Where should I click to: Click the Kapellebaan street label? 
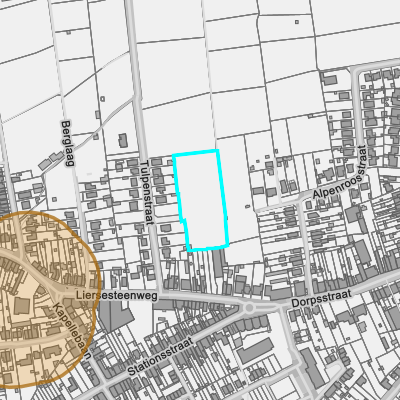[72, 330]
